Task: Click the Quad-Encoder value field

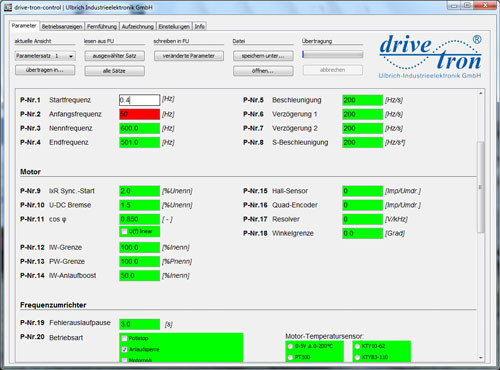Action: click(362, 205)
